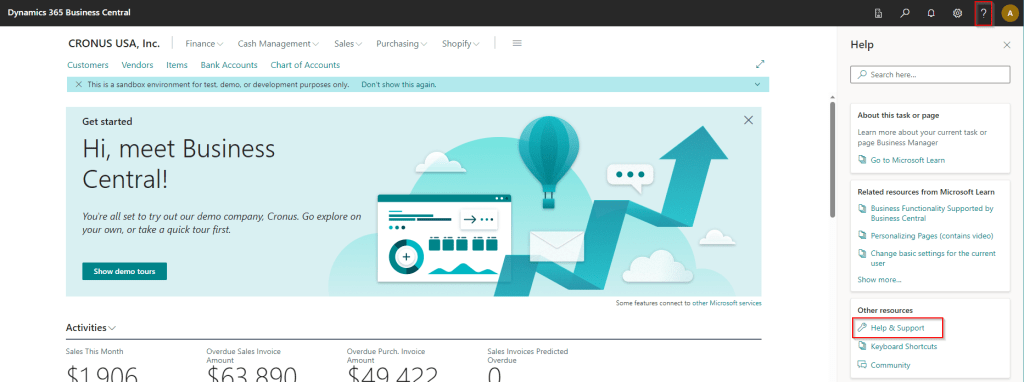Screen dimensions: 1024x382
Task: Click the Dynamics 365 Business Central title
Action: coord(69,13)
